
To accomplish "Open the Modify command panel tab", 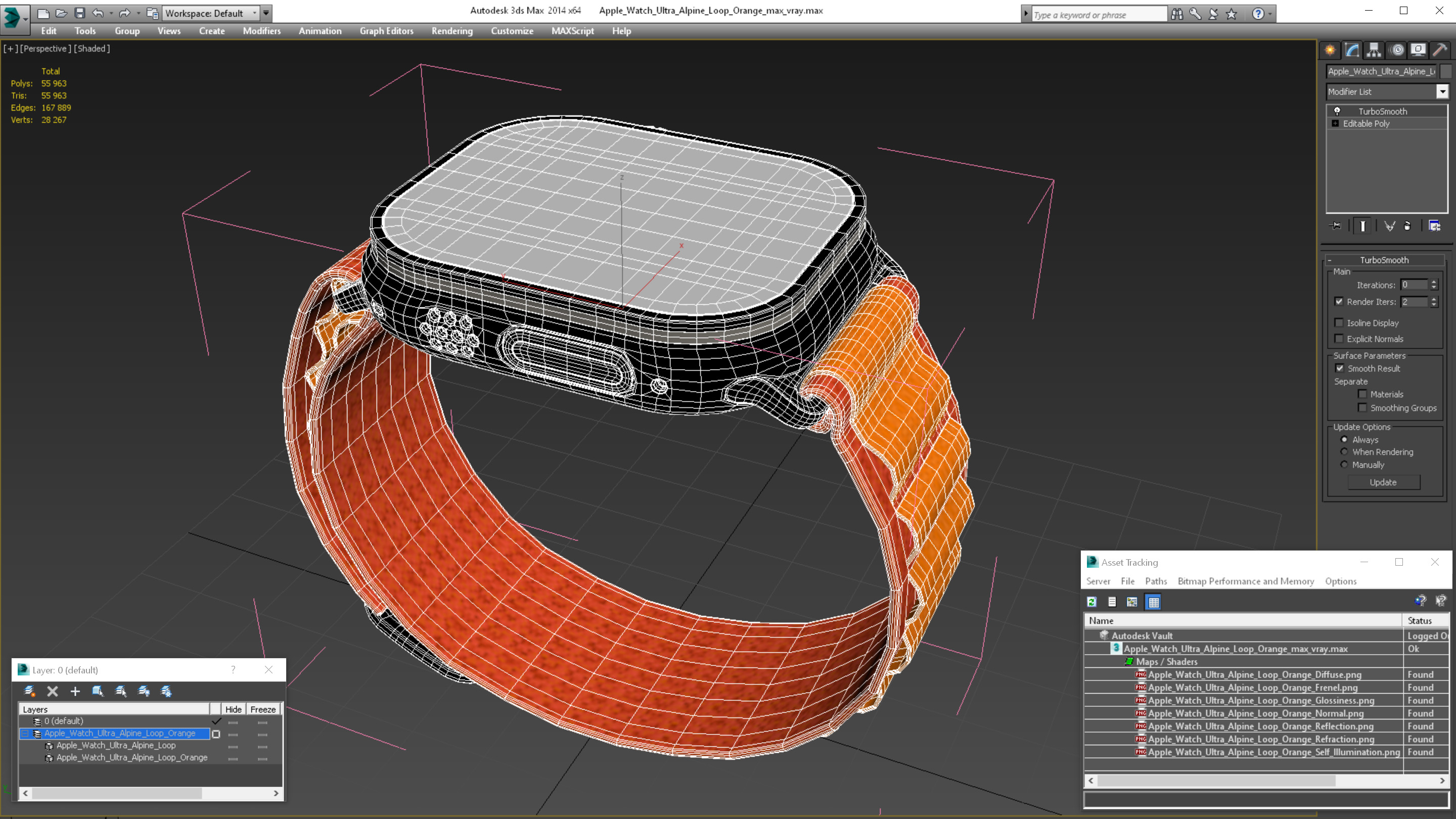I will [1352, 51].
